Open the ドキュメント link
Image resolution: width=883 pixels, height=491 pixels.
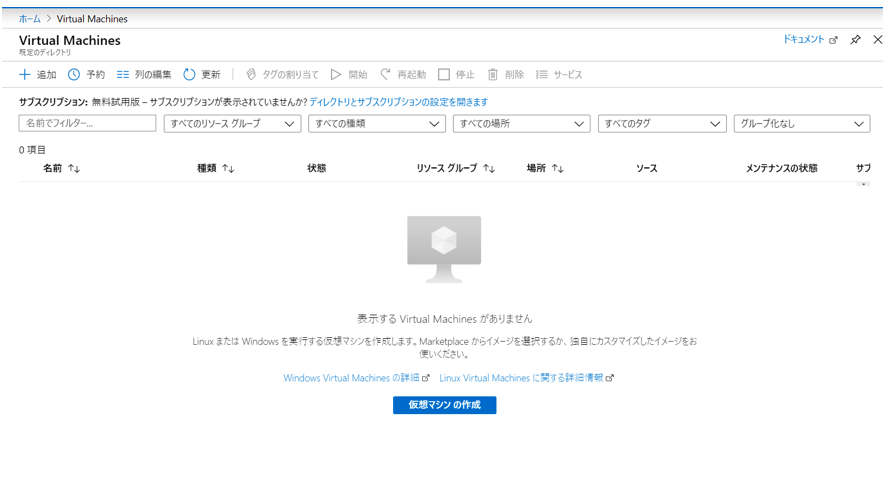pyautogui.click(x=804, y=39)
